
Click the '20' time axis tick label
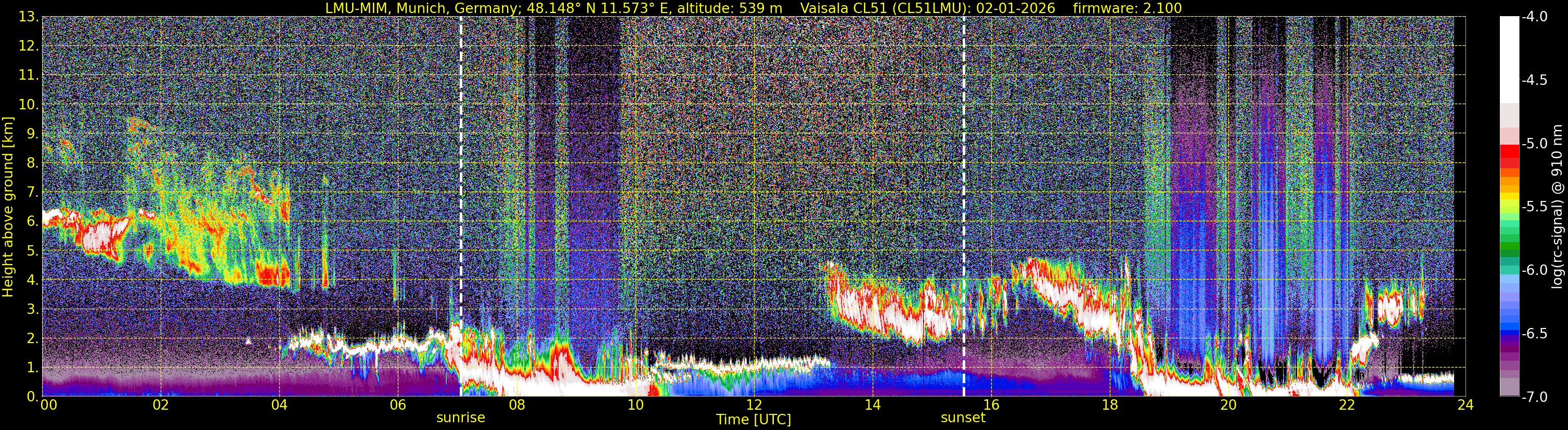(x=1228, y=405)
